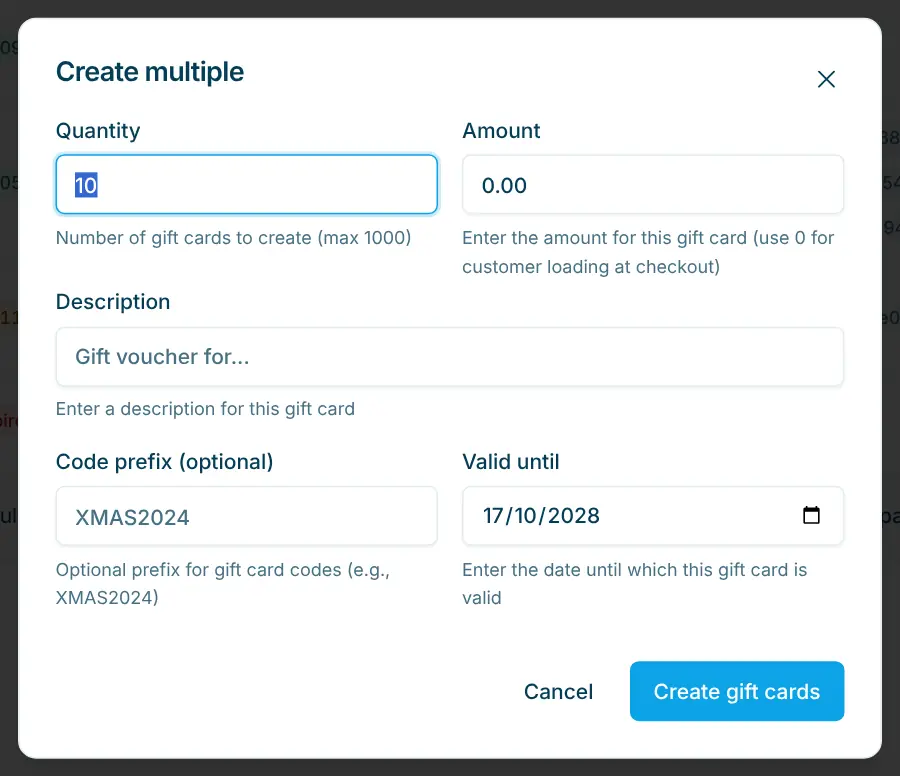
Task: Click the Valid until date 17/10/2028
Action: pos(541,515)
